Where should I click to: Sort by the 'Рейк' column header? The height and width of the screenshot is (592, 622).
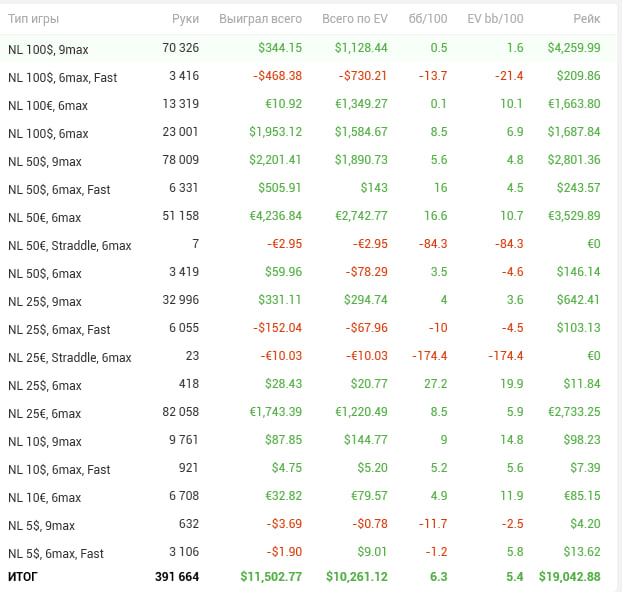[x=587, y=19]
